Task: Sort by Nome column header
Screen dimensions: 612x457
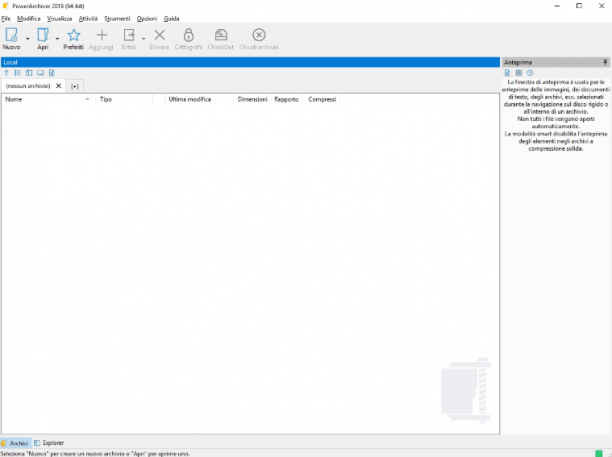Action: pos(48,100)
